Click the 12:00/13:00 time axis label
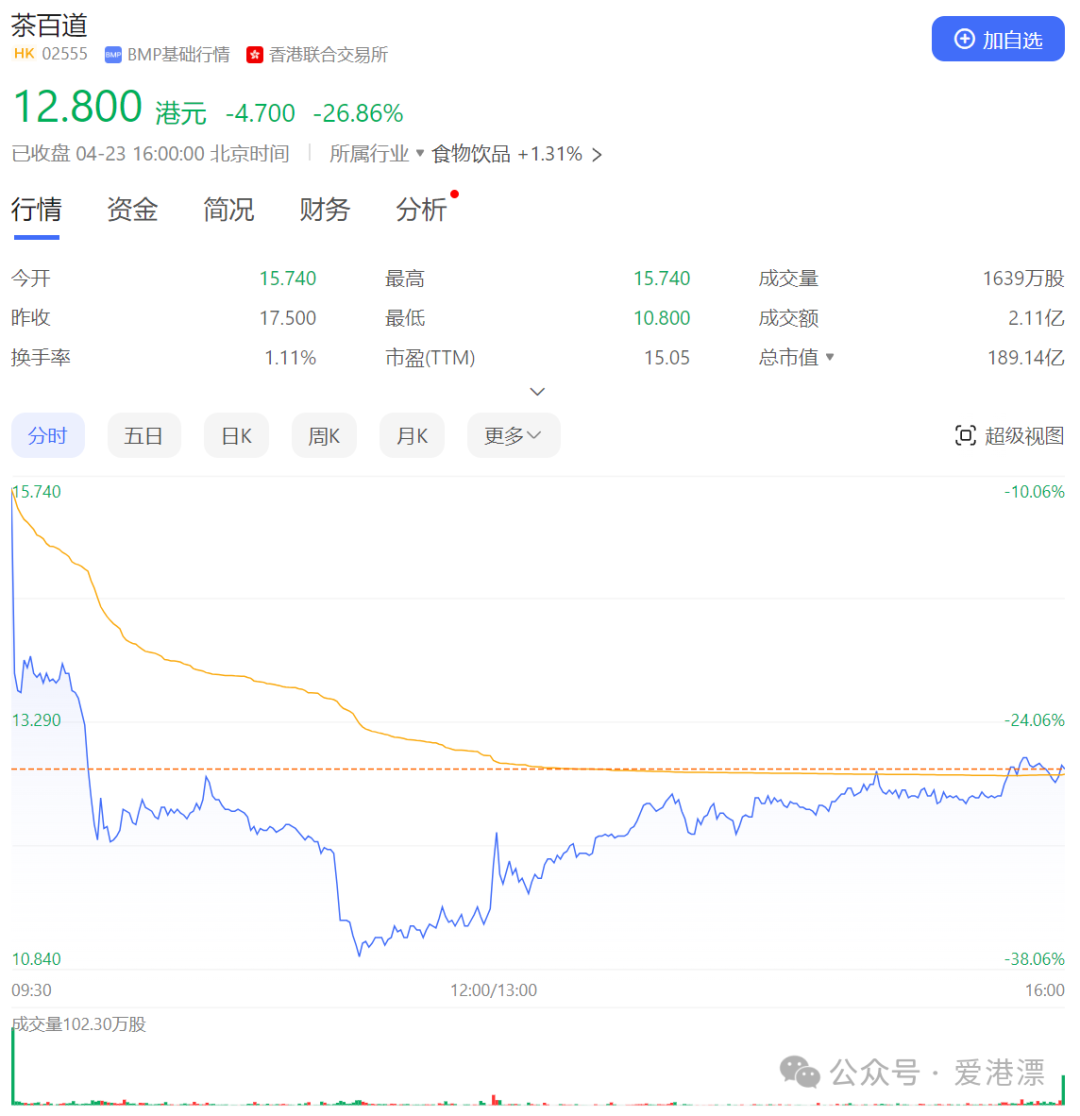Screen dimensions: 1080x1116 [x=493, y=990]
